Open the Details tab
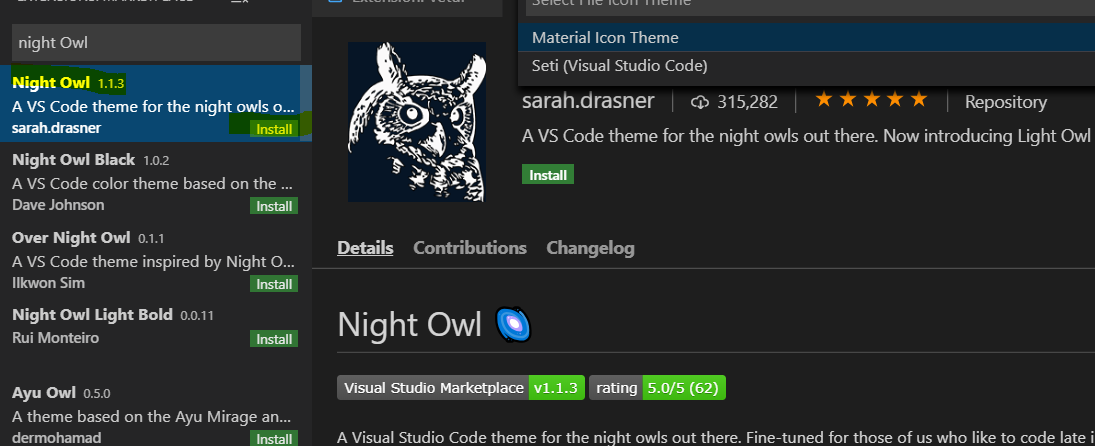The height and width of the screenshot is (446, 1095). click(x=365, y=248)
